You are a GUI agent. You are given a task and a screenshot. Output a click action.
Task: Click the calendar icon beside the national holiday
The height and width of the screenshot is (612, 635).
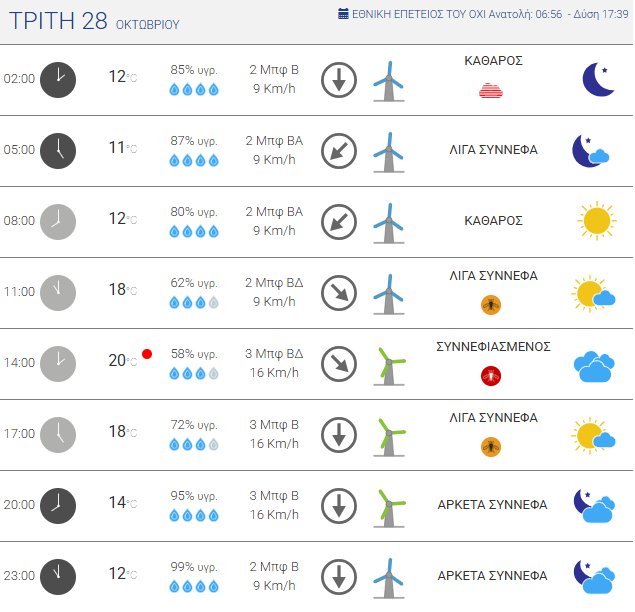point(344,14)
